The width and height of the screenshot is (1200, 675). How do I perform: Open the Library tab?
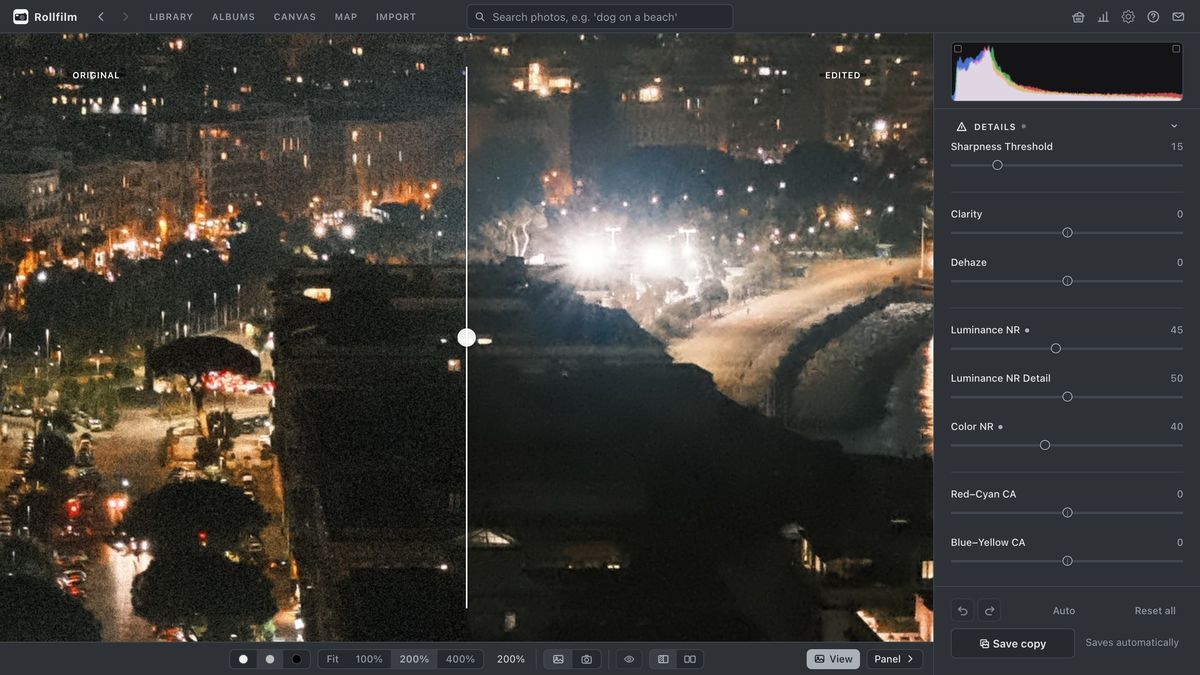click(171, 17)
